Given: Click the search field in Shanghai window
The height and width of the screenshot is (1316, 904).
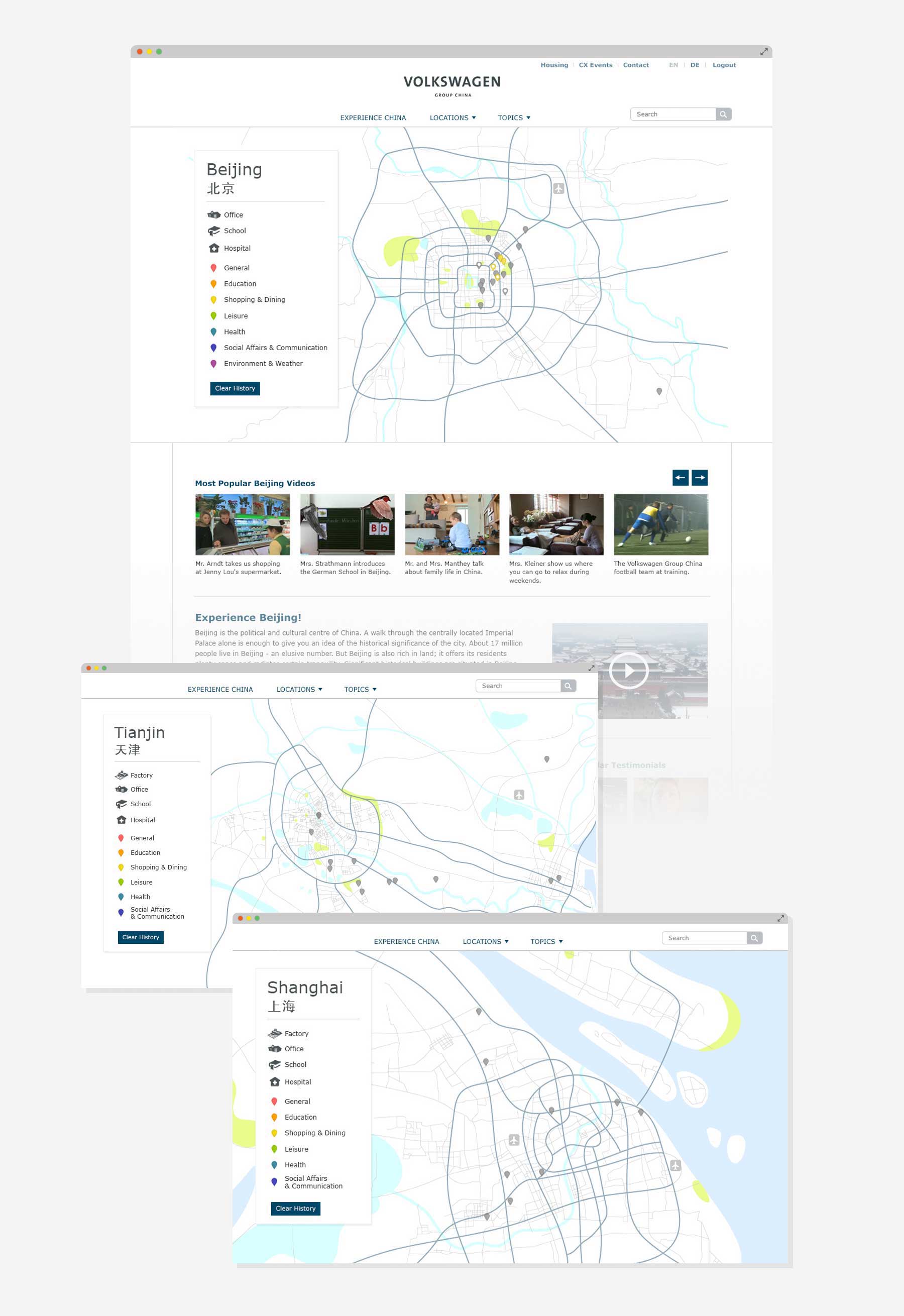Looking at the screenshot, I should [x=705, y=938].
